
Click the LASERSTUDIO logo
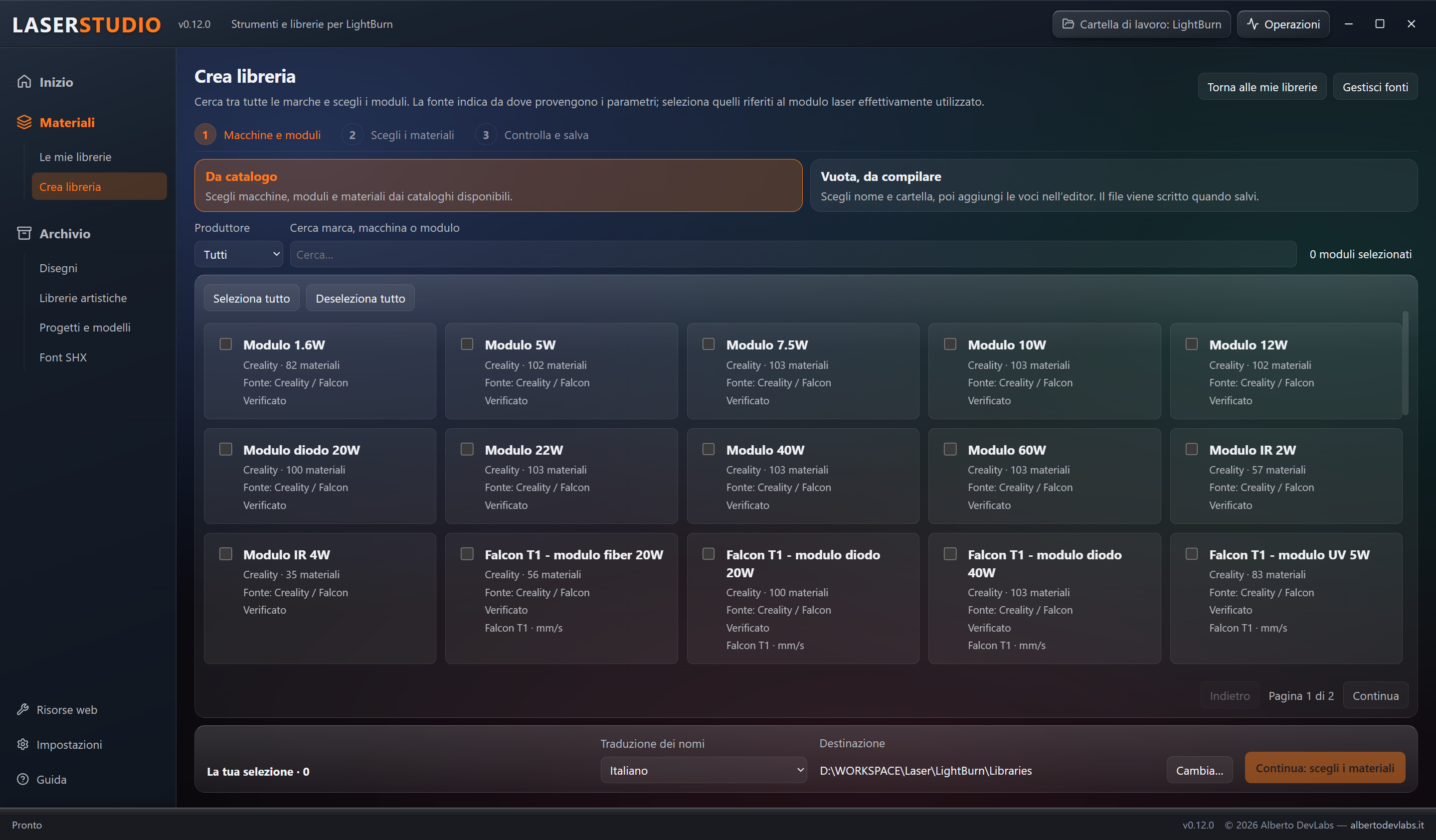point(87,24)
